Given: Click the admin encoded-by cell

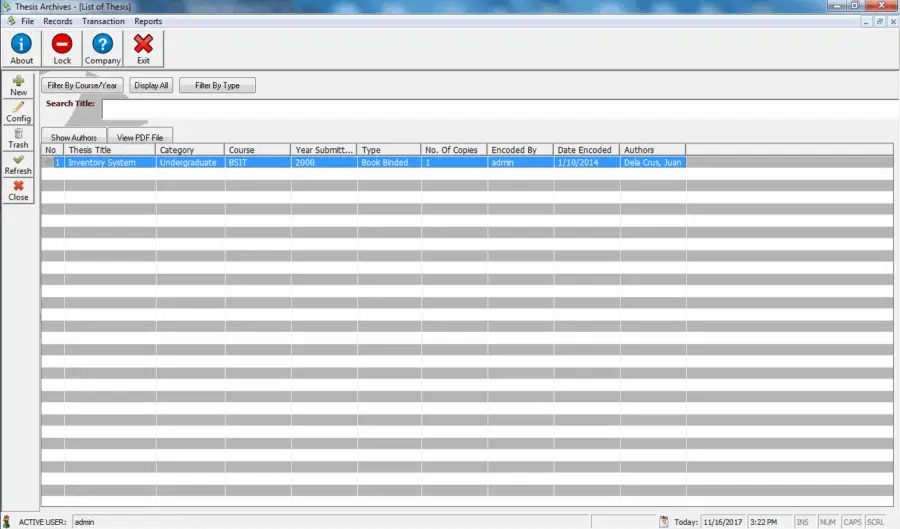Looking at the screenshot, I should 521,162.
